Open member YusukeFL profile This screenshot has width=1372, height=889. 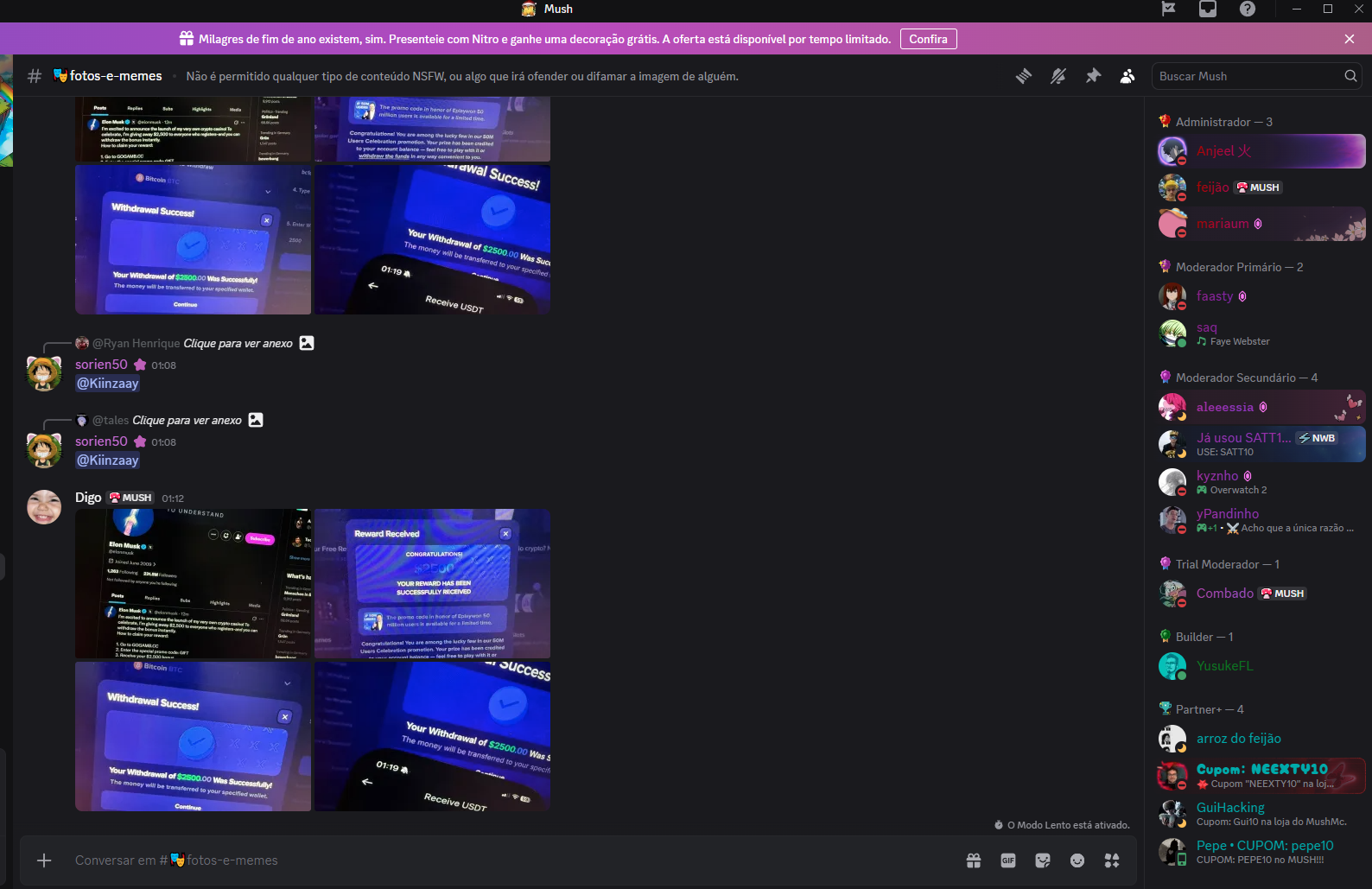[x=1261, y=666]
